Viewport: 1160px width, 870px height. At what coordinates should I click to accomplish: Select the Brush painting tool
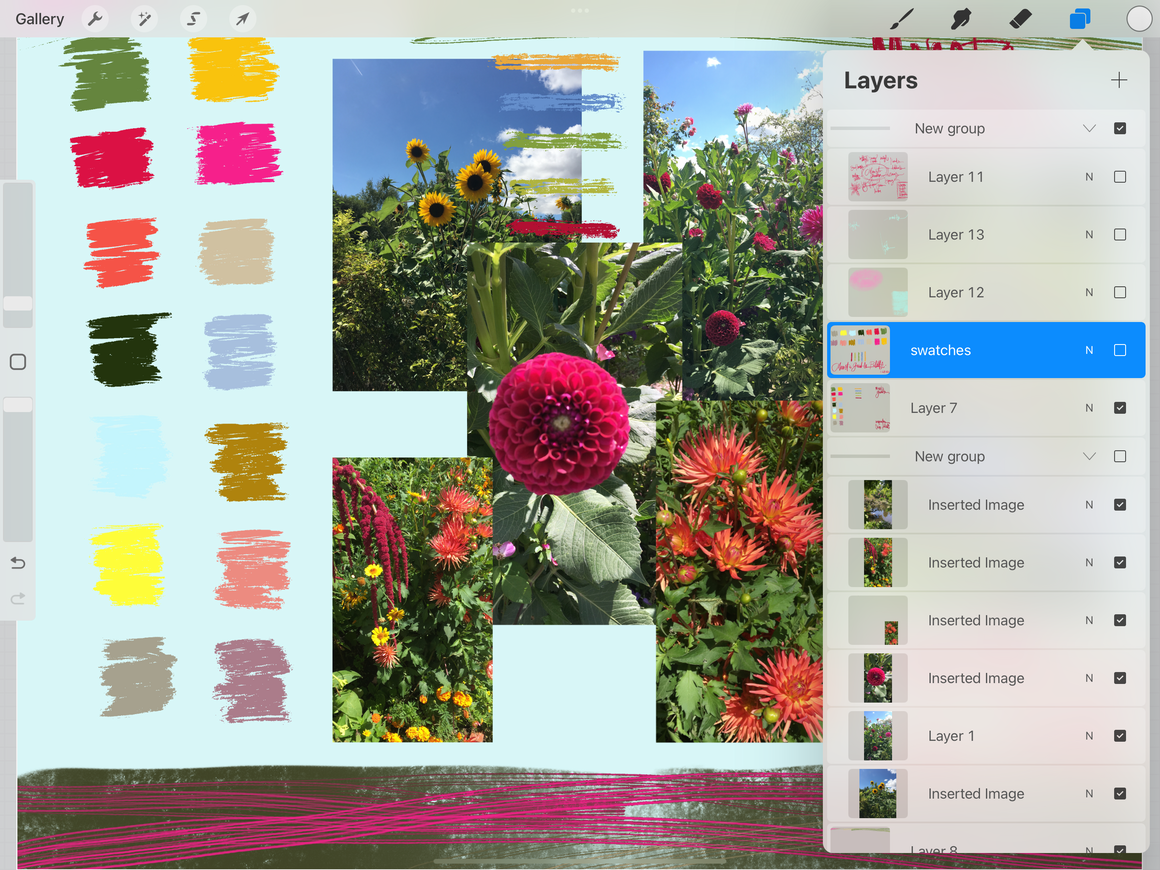coord(899,18)
